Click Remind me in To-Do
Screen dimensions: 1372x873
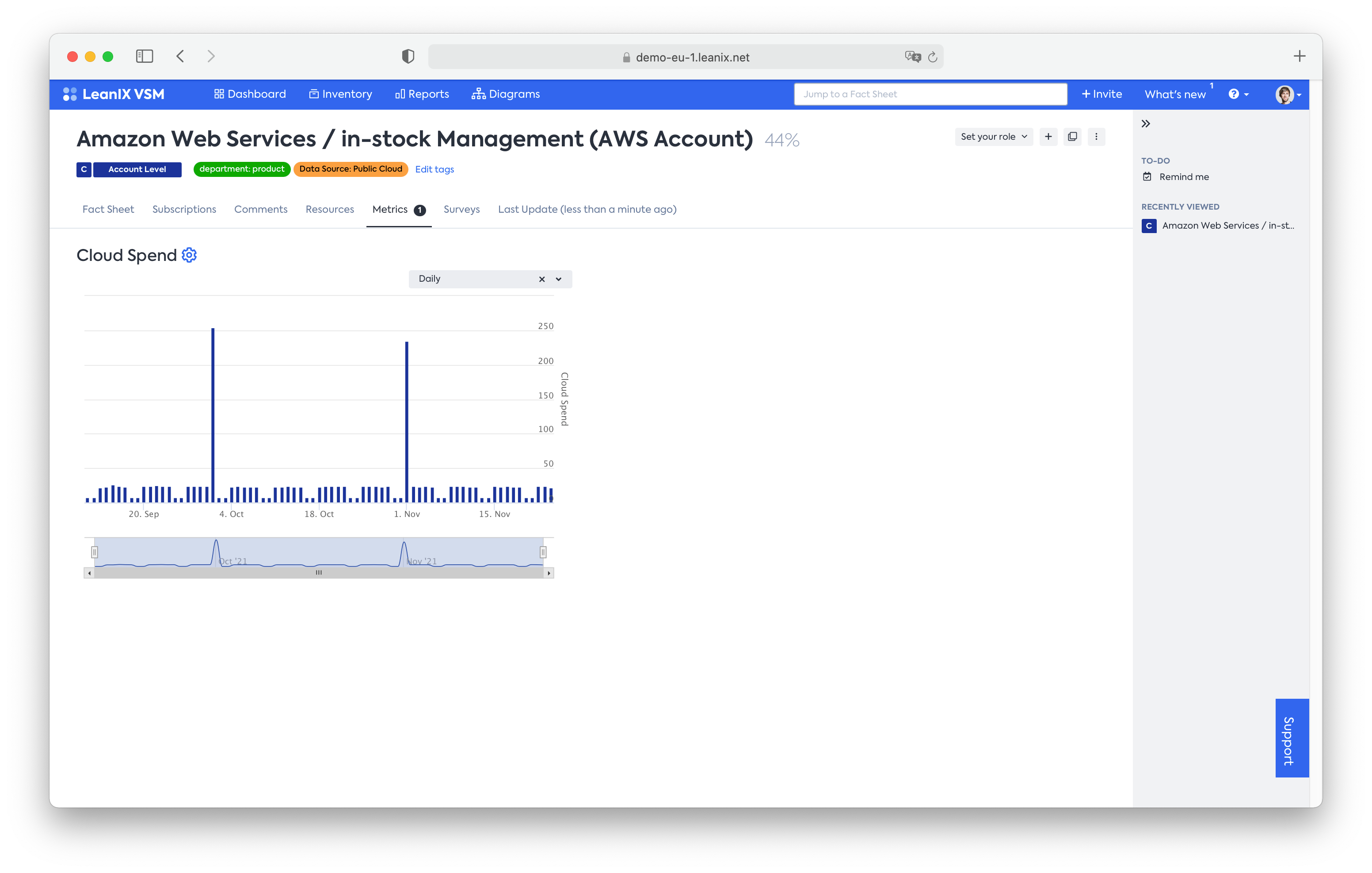coord(1183,177)
